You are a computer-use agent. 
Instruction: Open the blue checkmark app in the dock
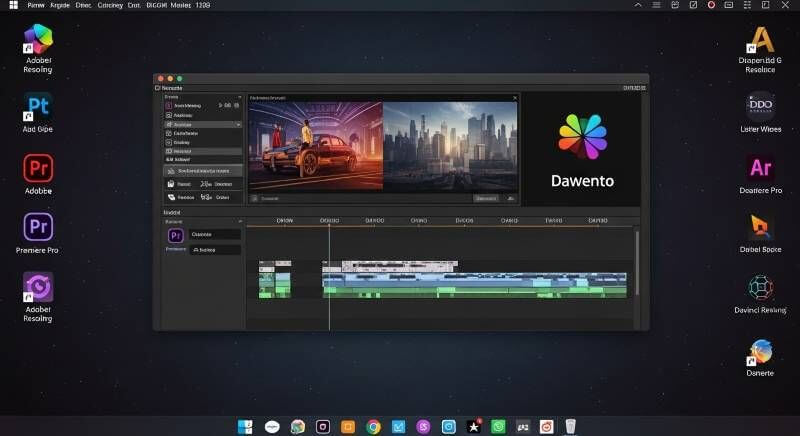[398, 427]
